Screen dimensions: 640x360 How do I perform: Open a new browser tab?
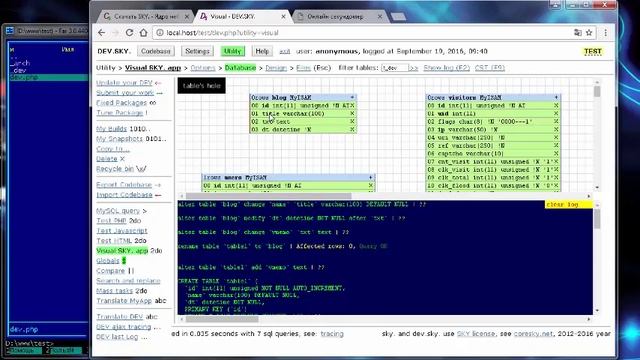pyautogui.click(x=398, y=17)
